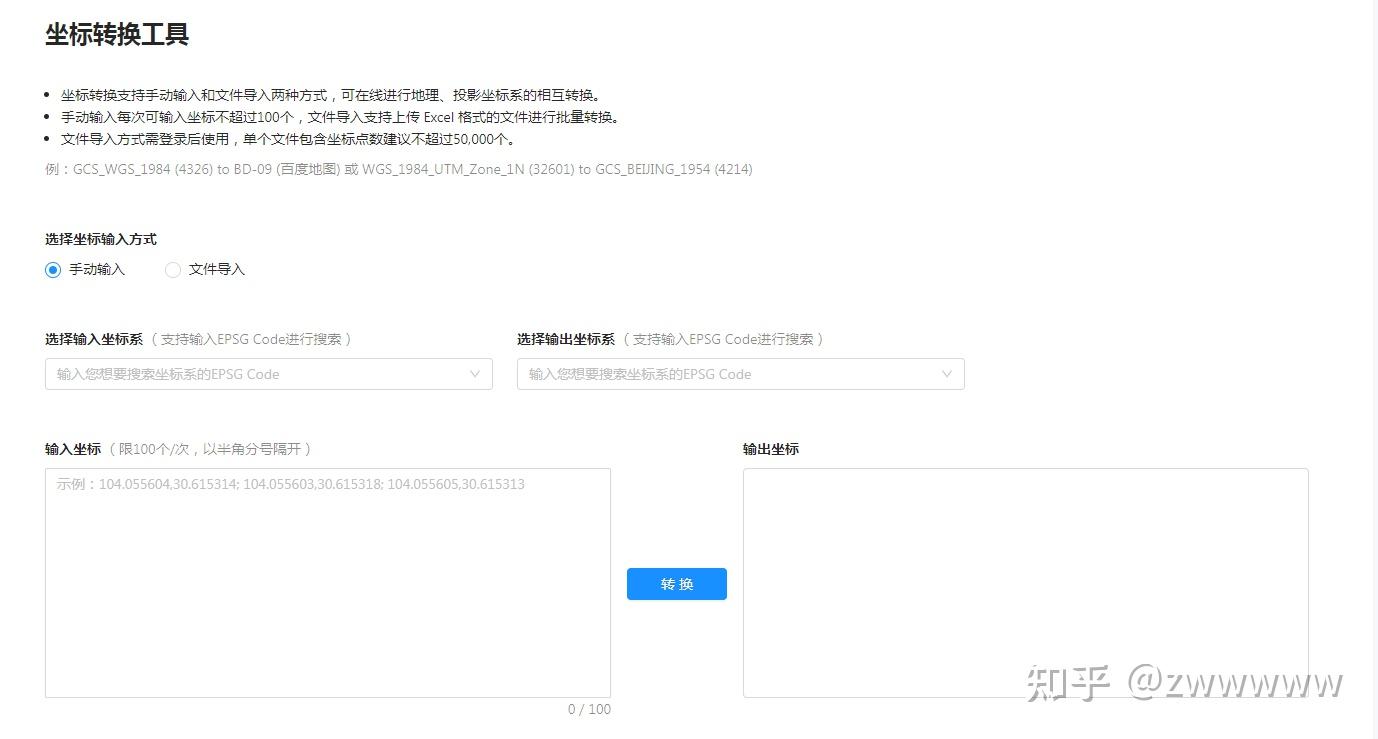This screenshot has width=1378, height=739.
Task: Expand the output coordinate system list via its chevron
Action: (x=946, y=374)
